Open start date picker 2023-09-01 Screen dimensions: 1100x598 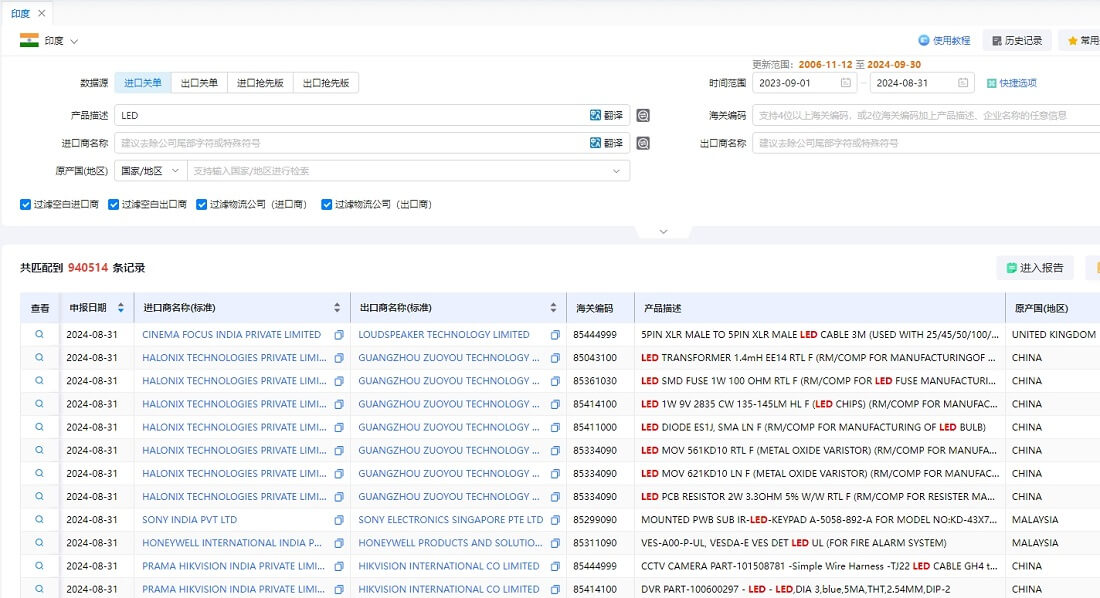(805, 83)
